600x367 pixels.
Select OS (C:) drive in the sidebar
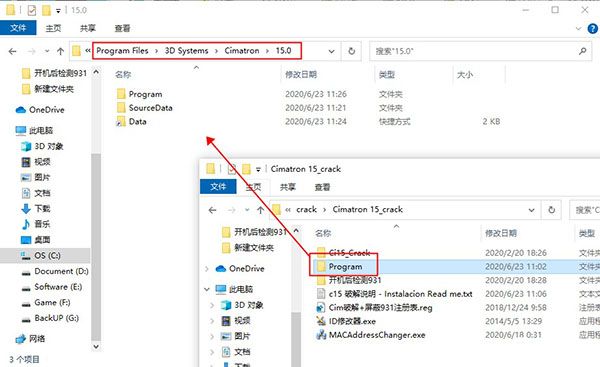[47, 255]
